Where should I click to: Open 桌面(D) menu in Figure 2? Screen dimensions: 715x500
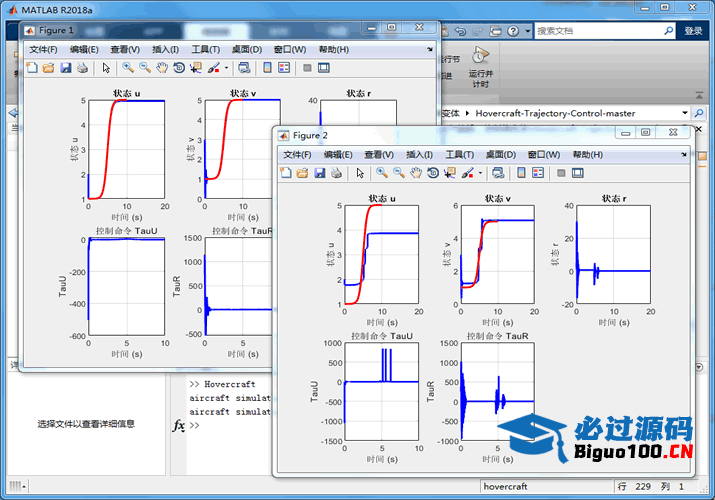click(x=501, y=155)
